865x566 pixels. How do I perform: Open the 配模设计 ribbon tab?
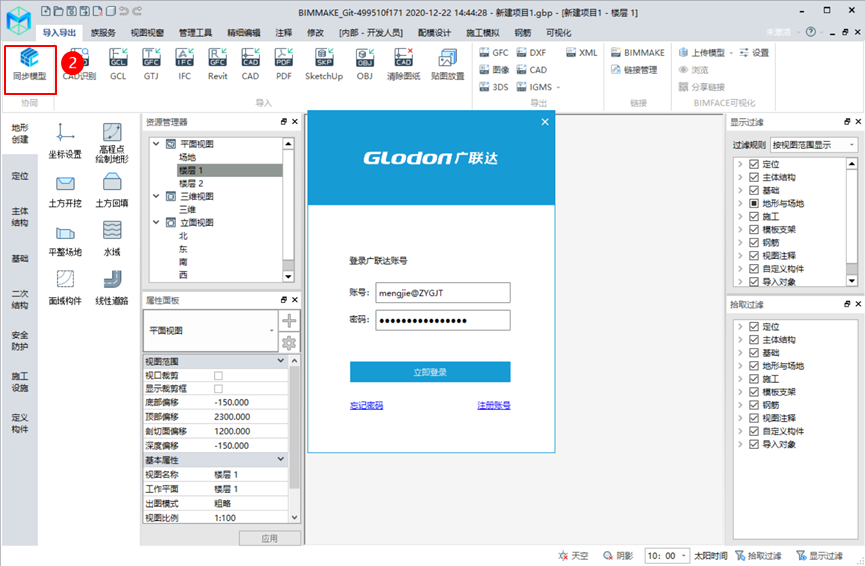pyautogui.click(x=434, y=33)
